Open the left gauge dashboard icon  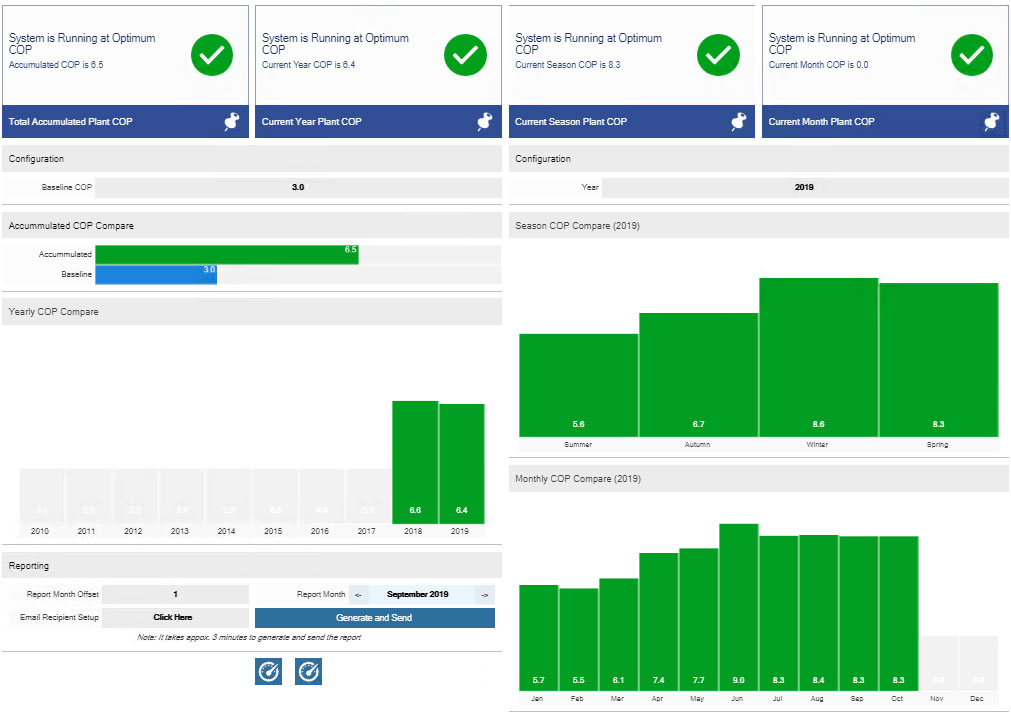pos(268,672)
